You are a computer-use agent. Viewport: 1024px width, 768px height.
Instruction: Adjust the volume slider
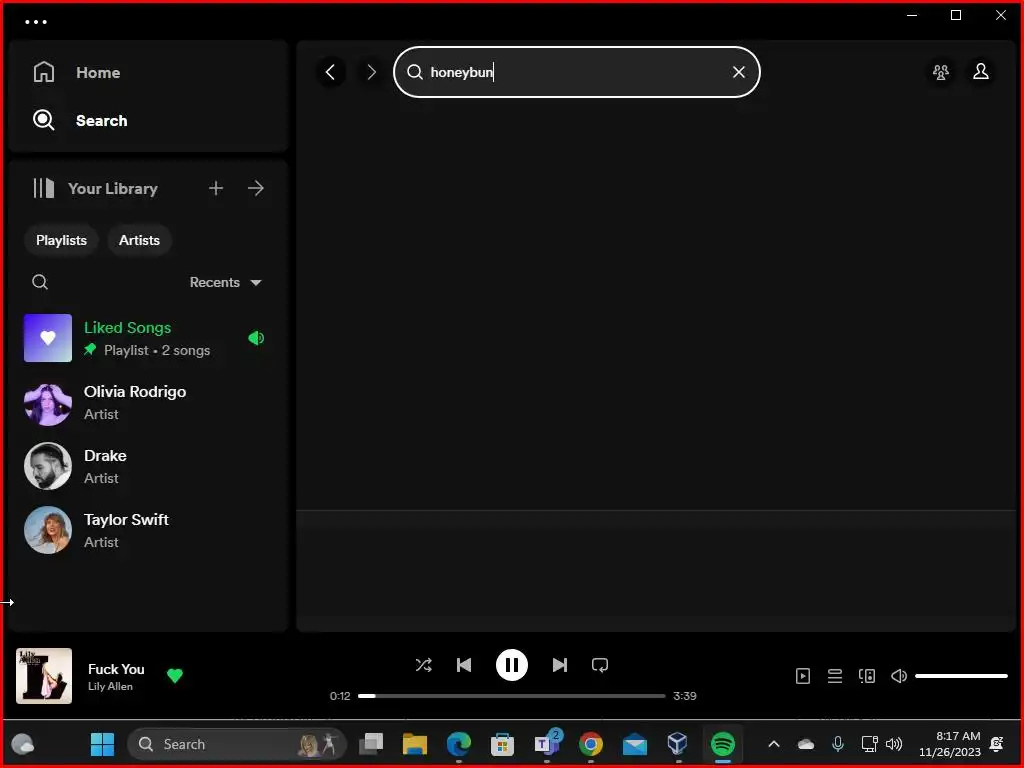click(961, 676)
